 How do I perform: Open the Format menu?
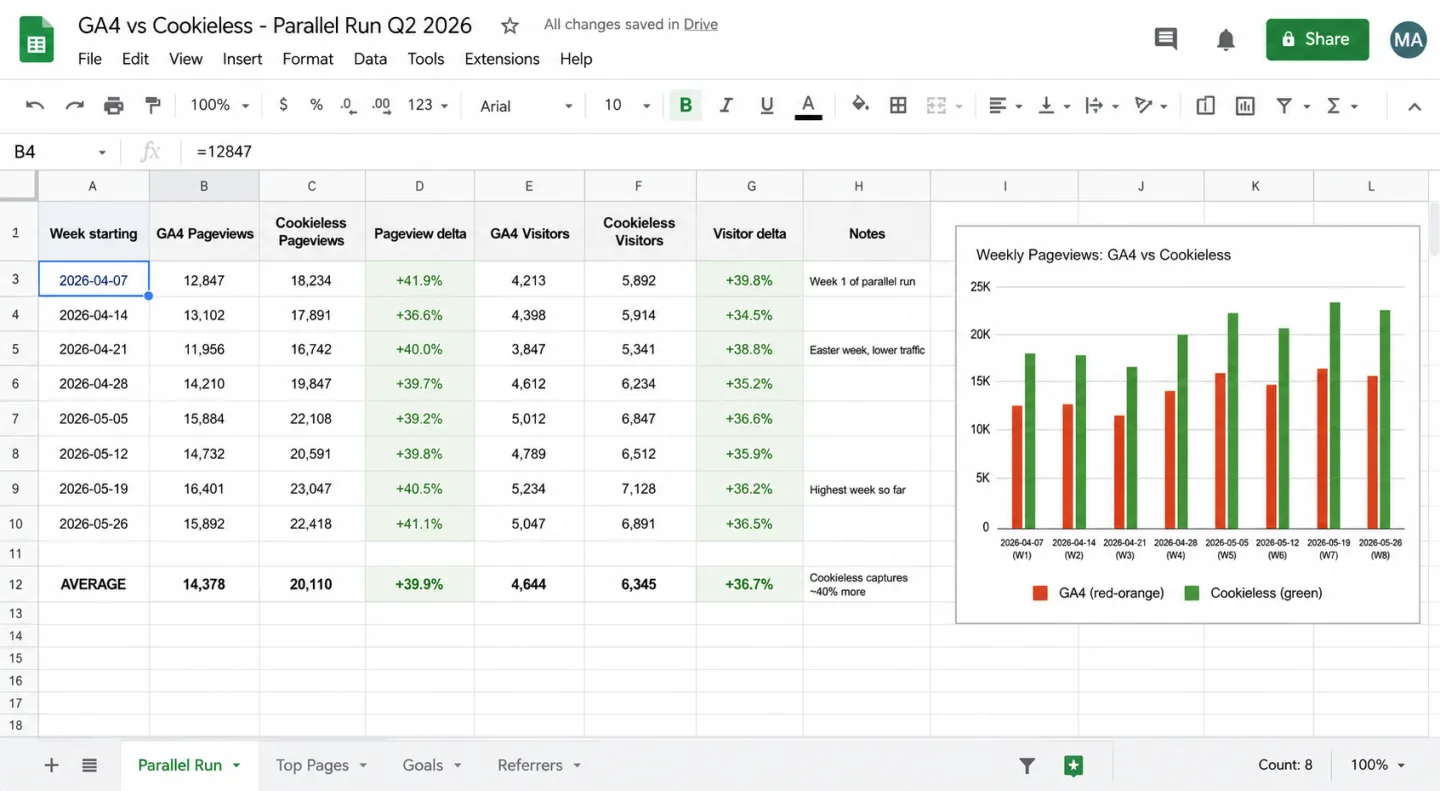(308, 59)
